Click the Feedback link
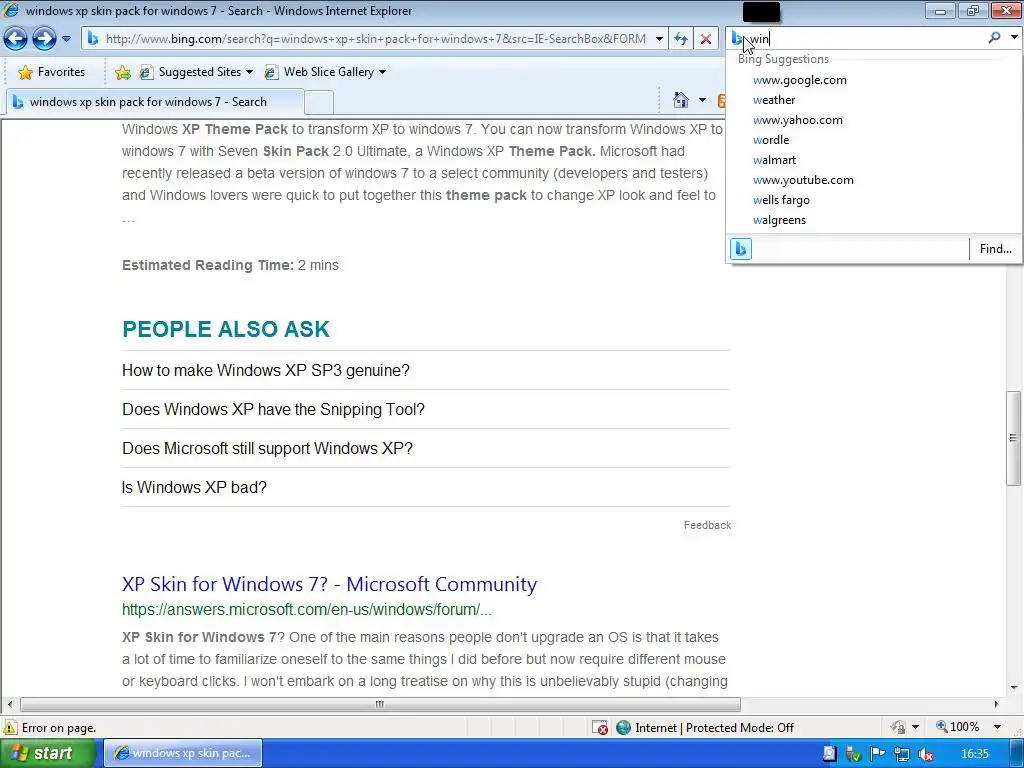 (x=707, y=525)
